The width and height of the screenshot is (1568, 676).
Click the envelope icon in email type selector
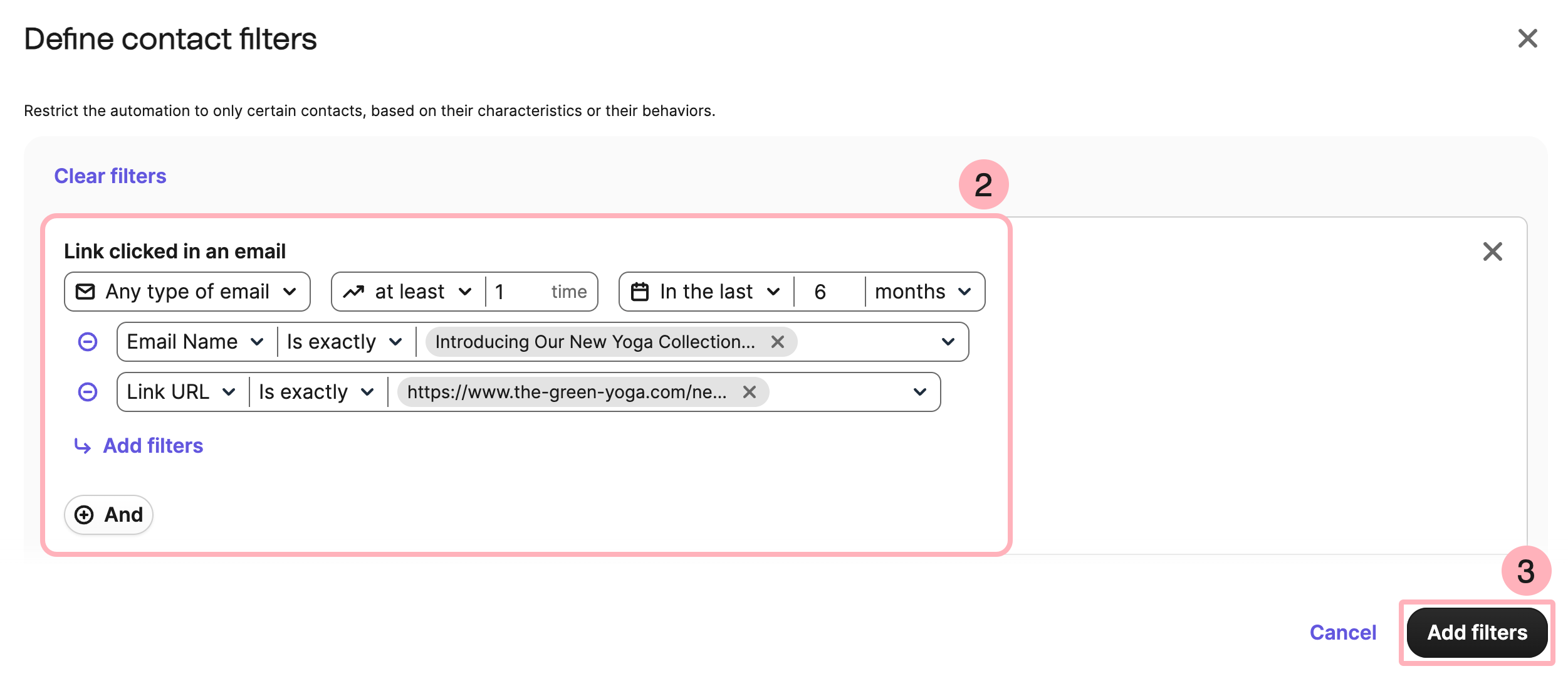(85, 292)
